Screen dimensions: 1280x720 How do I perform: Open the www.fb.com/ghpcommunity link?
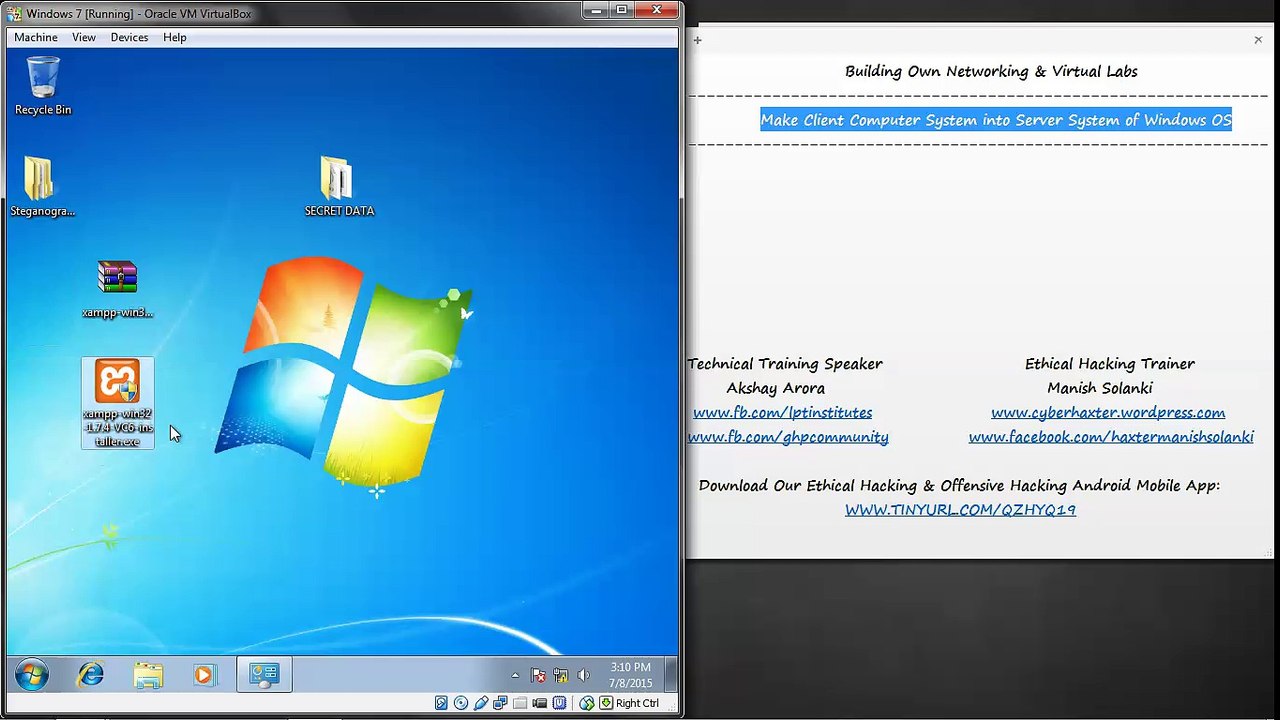point(788,437)
